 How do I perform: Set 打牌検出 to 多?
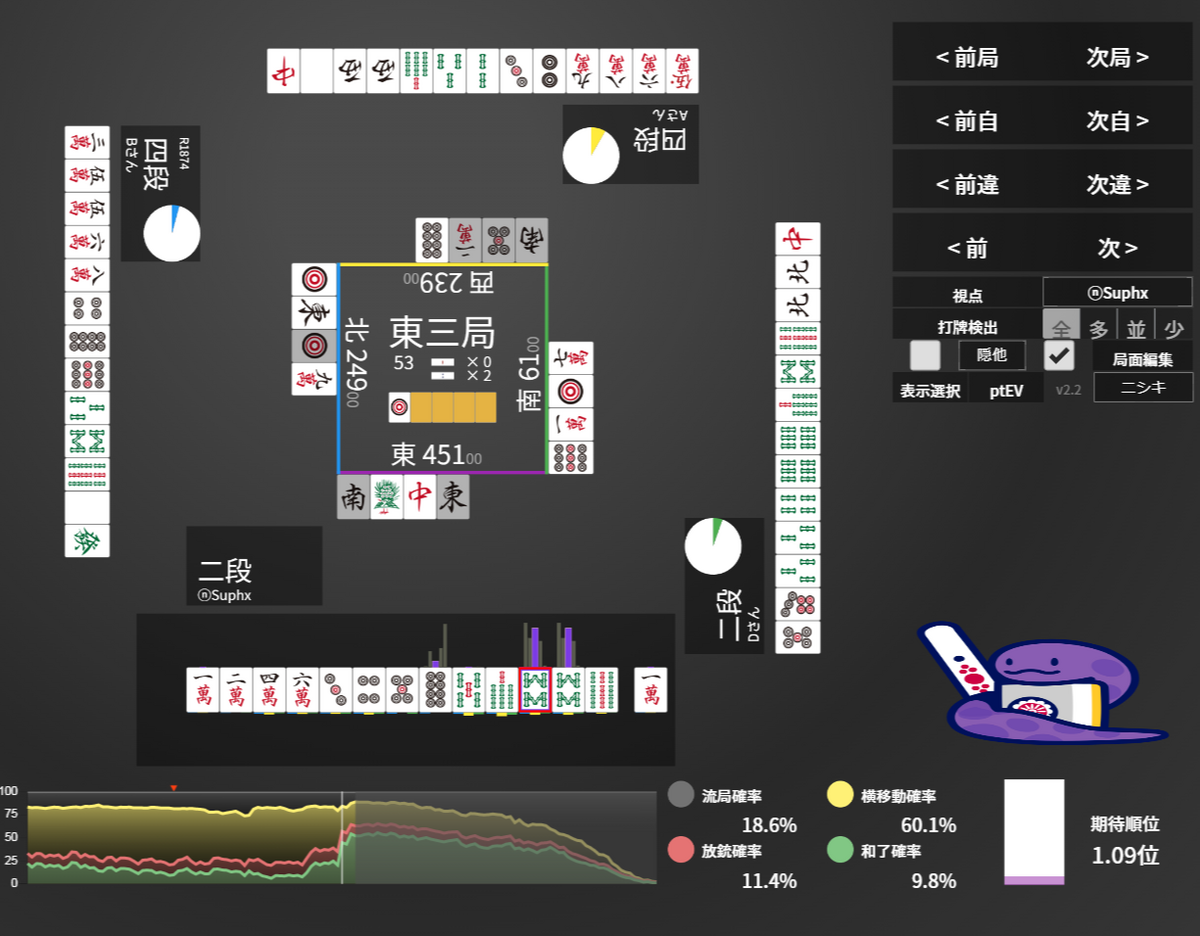(x=1099, y=326)
